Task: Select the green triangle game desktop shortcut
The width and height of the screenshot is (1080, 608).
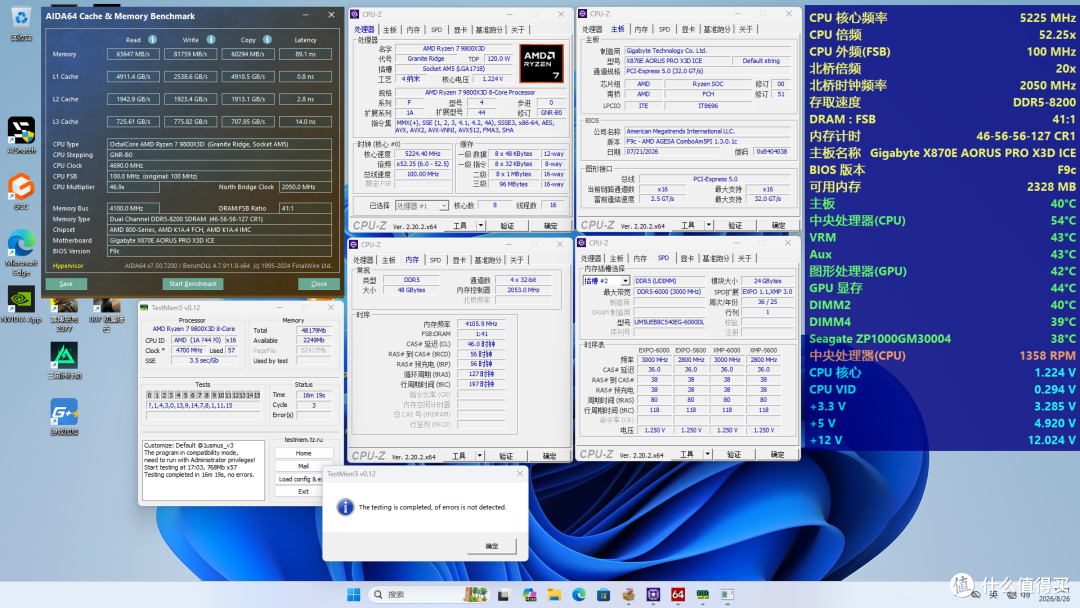Action: pyautogui.click(x=64, y=360)
